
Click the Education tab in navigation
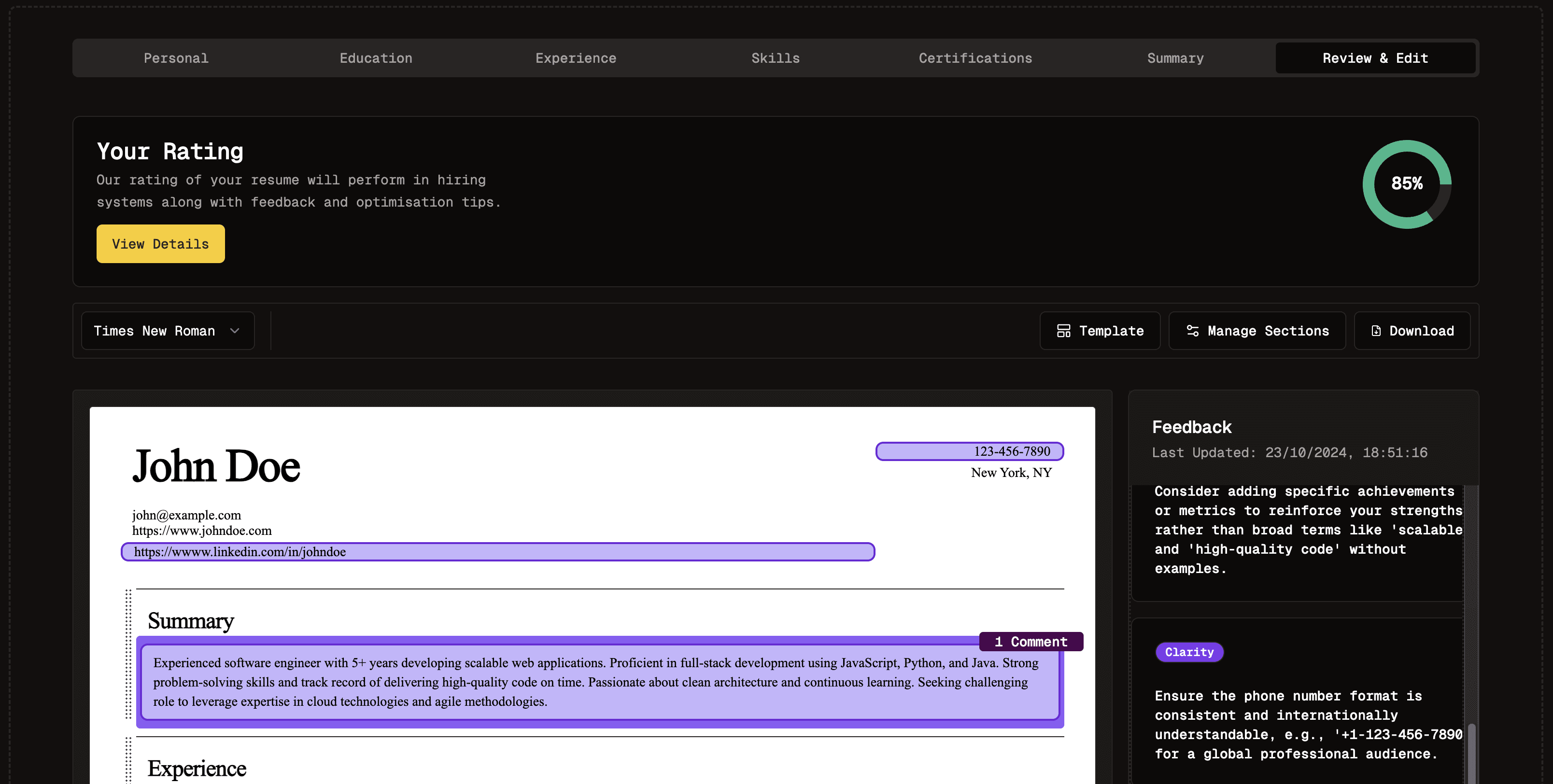(x=376, y=58)
